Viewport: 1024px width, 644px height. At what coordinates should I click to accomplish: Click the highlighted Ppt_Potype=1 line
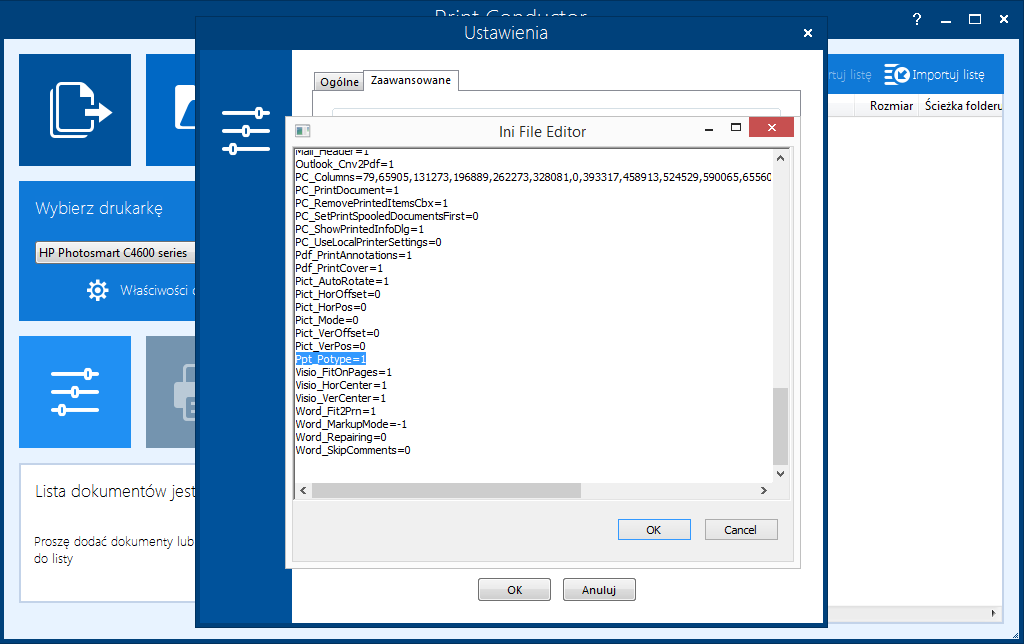(330, 359)
